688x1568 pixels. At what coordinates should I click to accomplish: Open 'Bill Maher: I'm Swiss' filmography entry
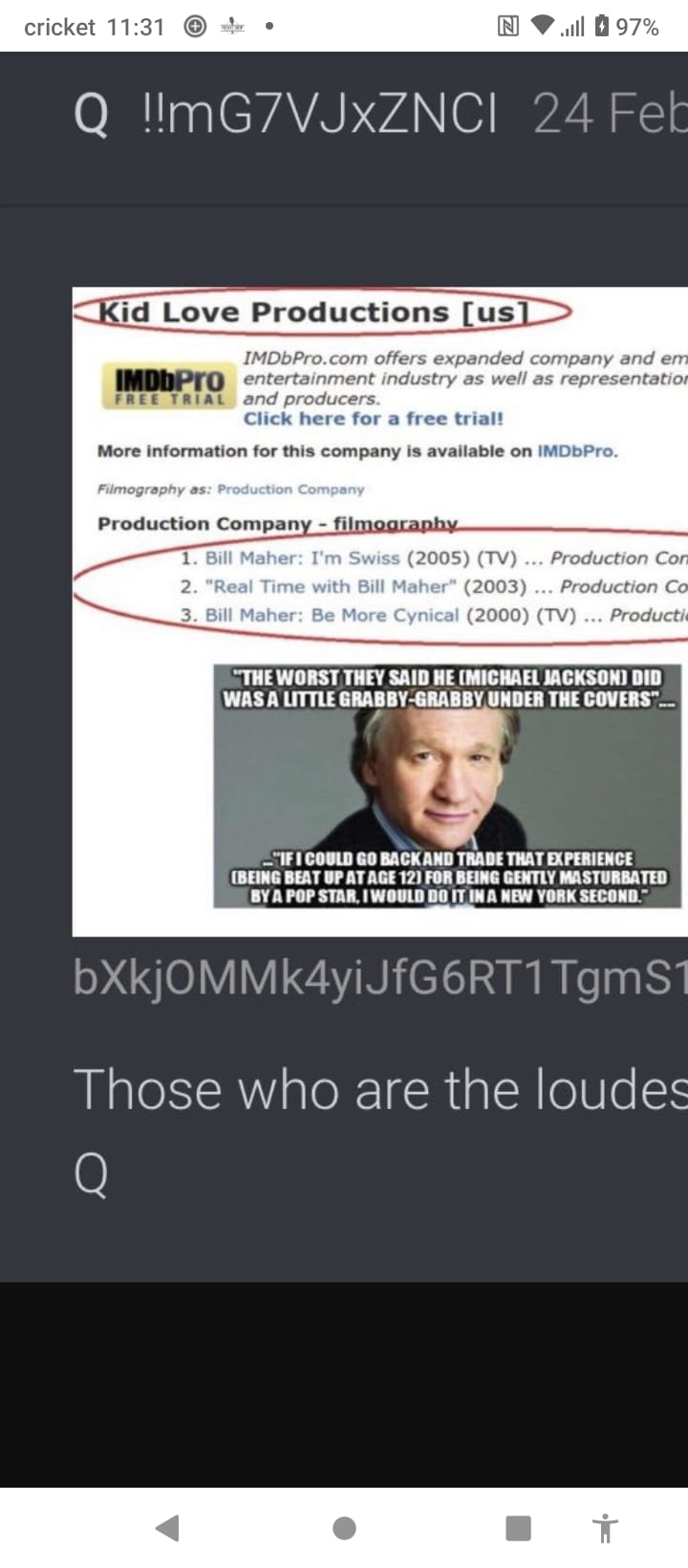coord(303,558)
